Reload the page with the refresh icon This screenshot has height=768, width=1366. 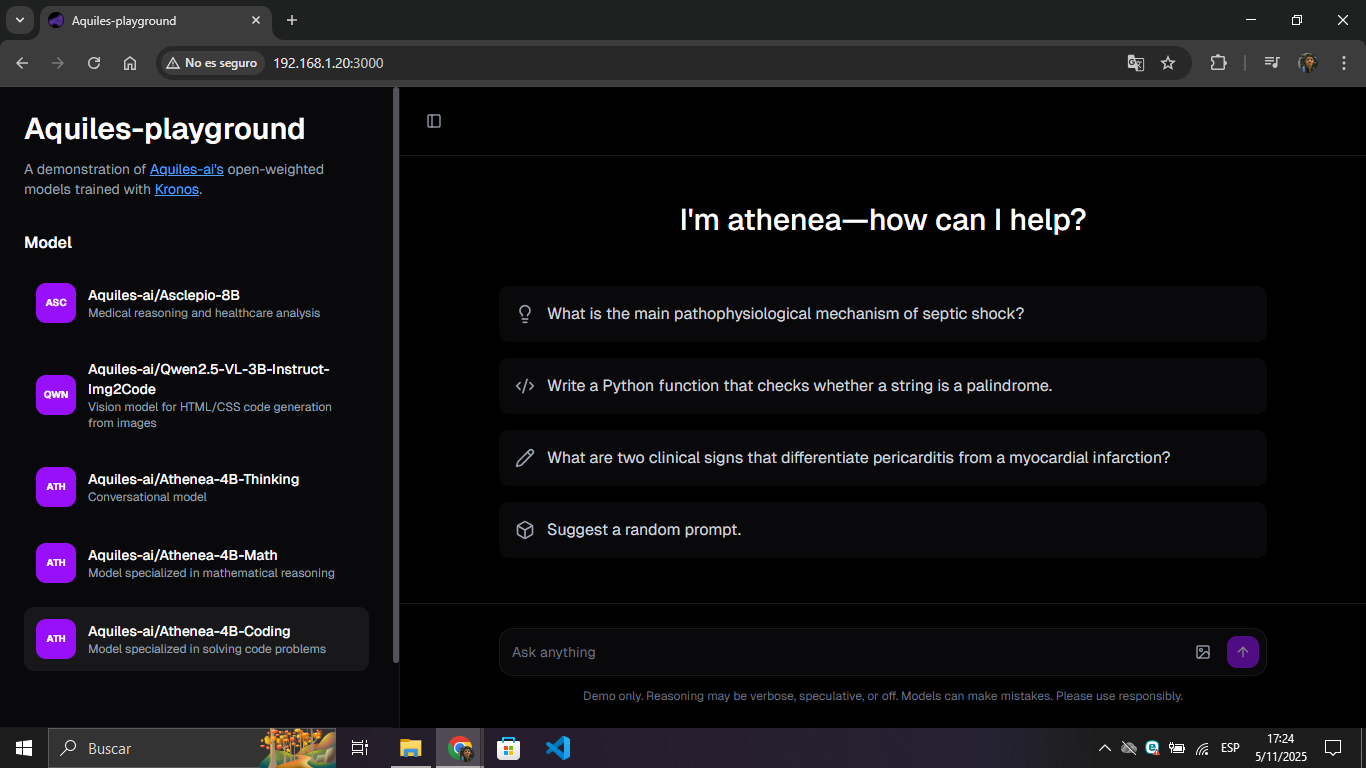tap(94, 63)
